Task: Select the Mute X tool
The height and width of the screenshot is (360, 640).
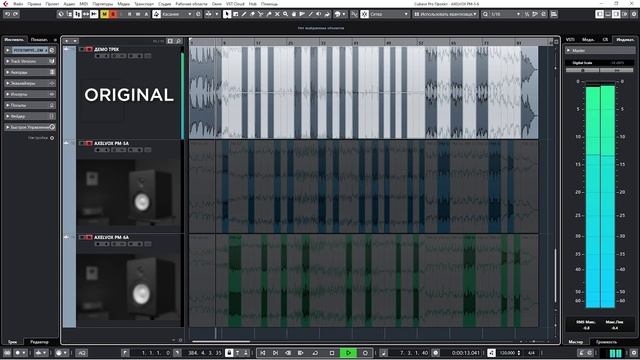Action: [x=277, y=14]
